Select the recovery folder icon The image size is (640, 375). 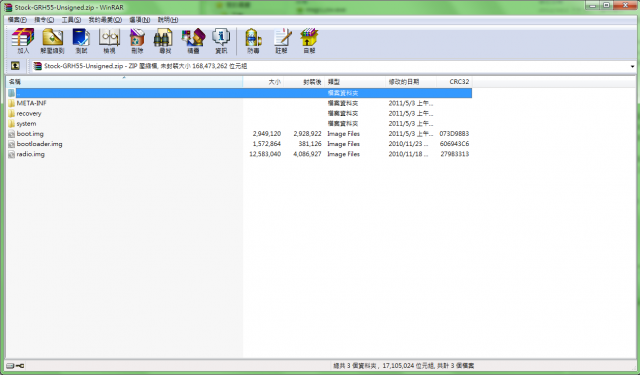pyautogui.click(x=11, y=113)
